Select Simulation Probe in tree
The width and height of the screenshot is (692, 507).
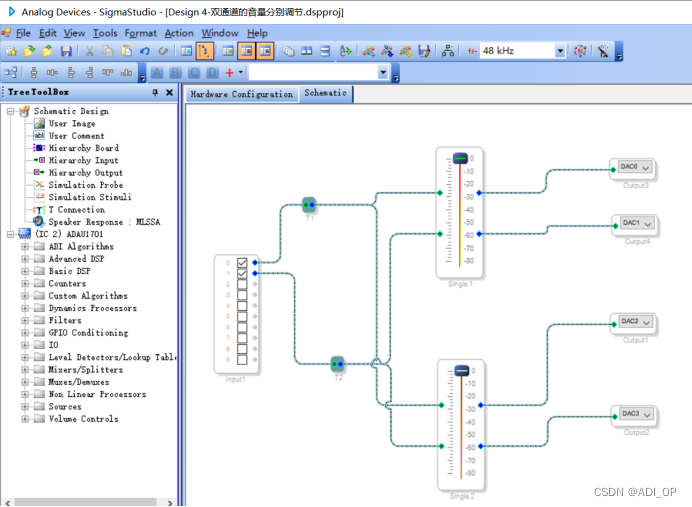click(x=86, y=185)
